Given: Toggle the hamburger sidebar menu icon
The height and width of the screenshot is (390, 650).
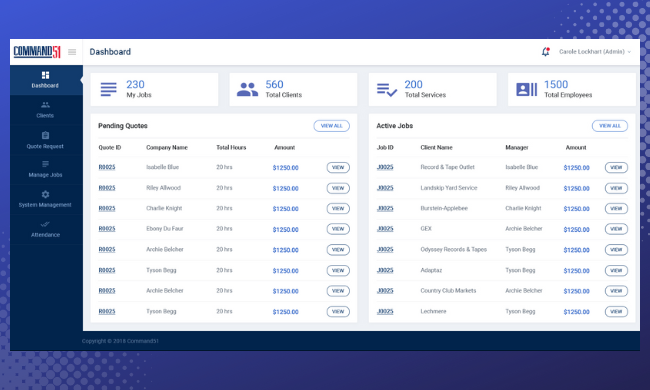Looking at the screenshot, I should point(72,52).
